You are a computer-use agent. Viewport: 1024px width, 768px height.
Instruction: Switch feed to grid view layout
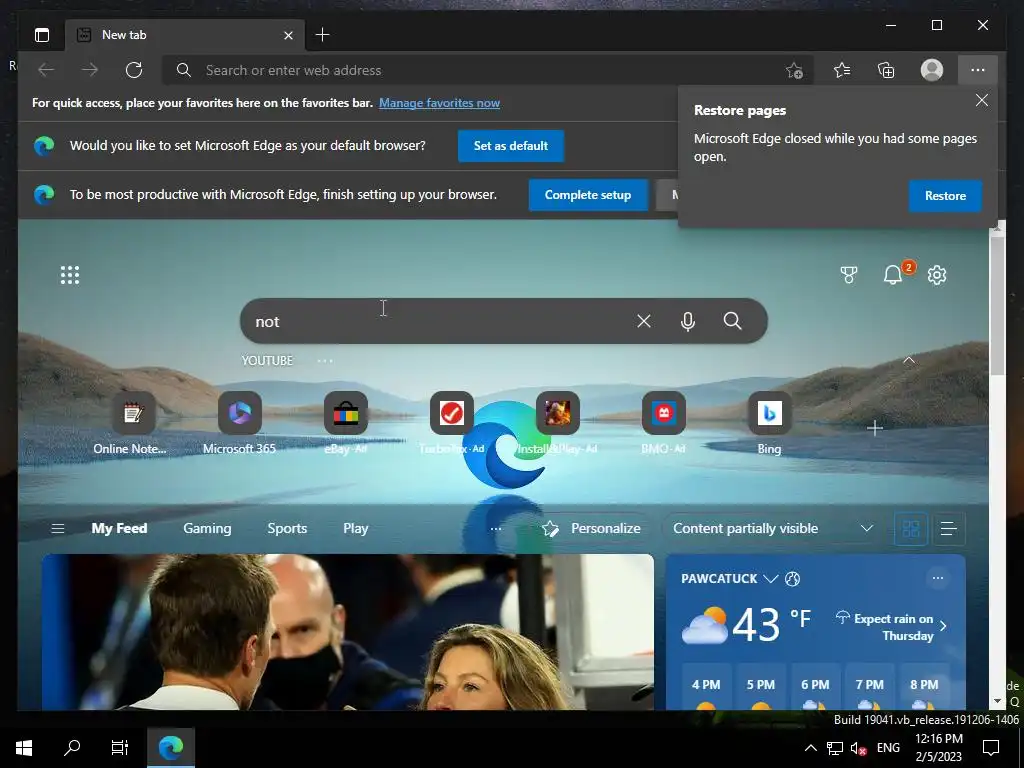[910, 528]
